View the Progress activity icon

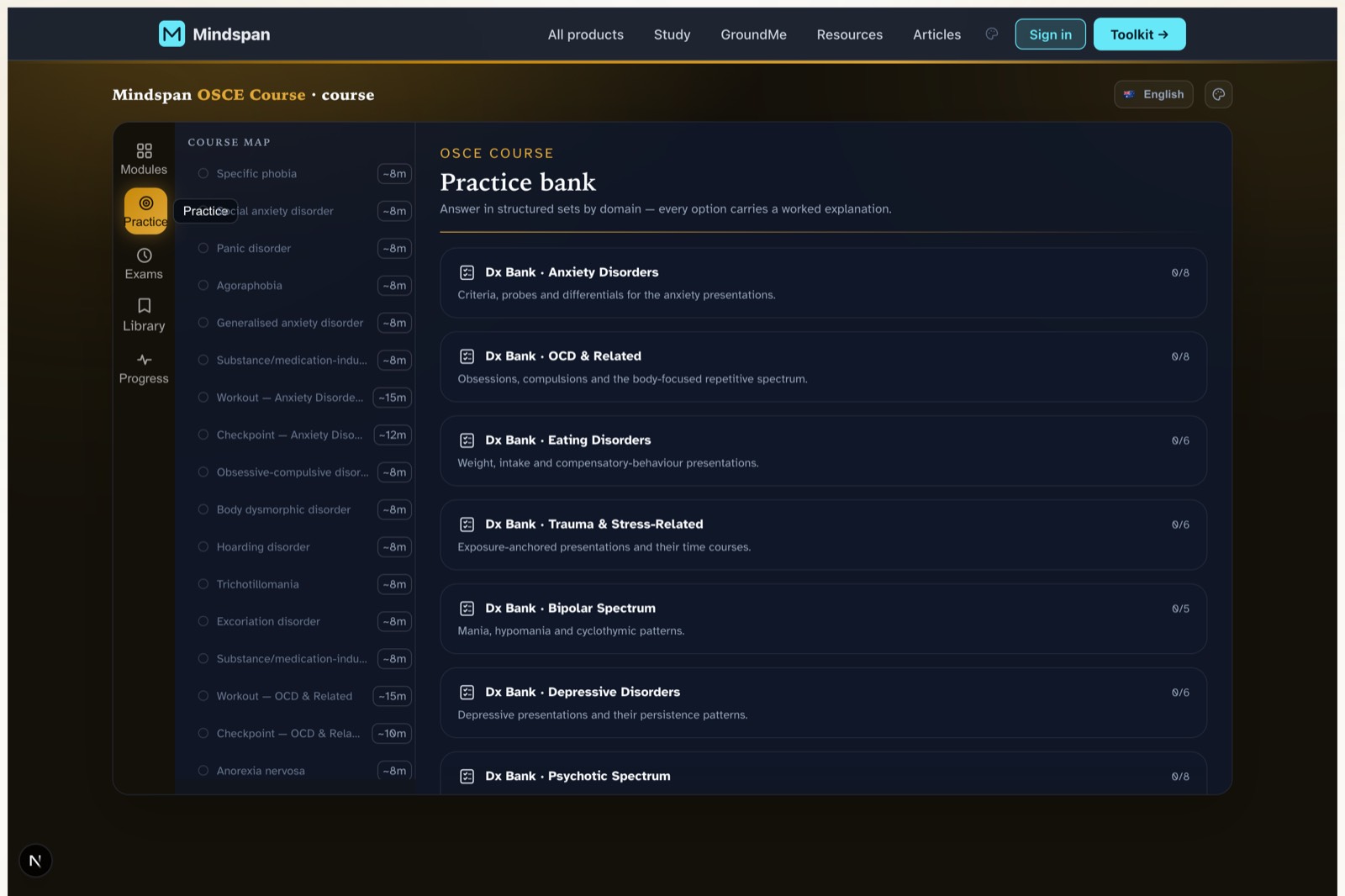[144, 360]
